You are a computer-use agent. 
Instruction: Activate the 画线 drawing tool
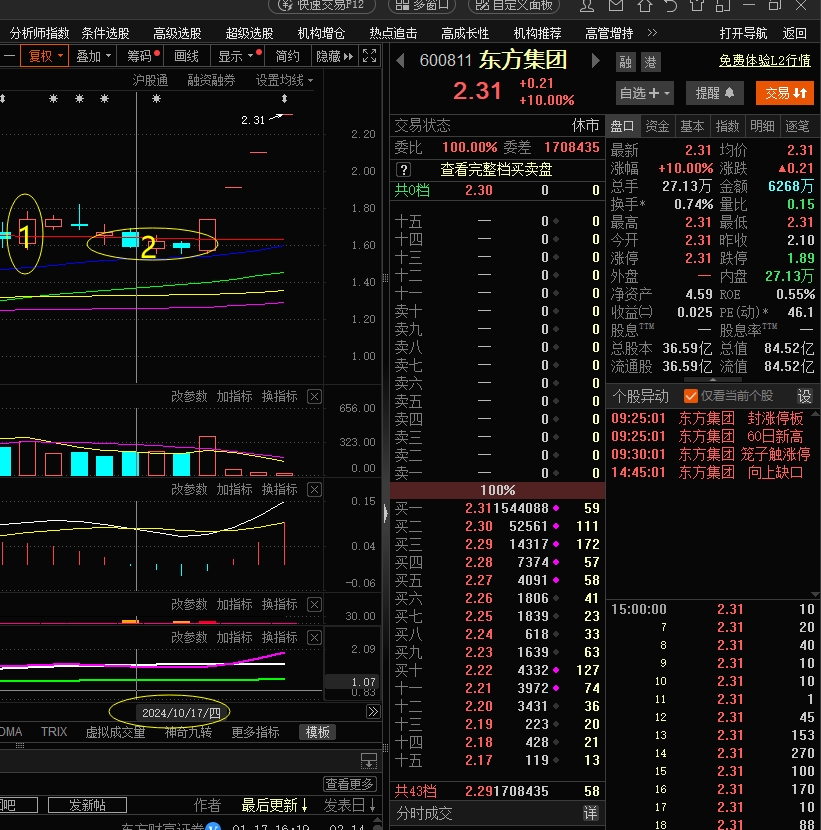click(186, 56)
